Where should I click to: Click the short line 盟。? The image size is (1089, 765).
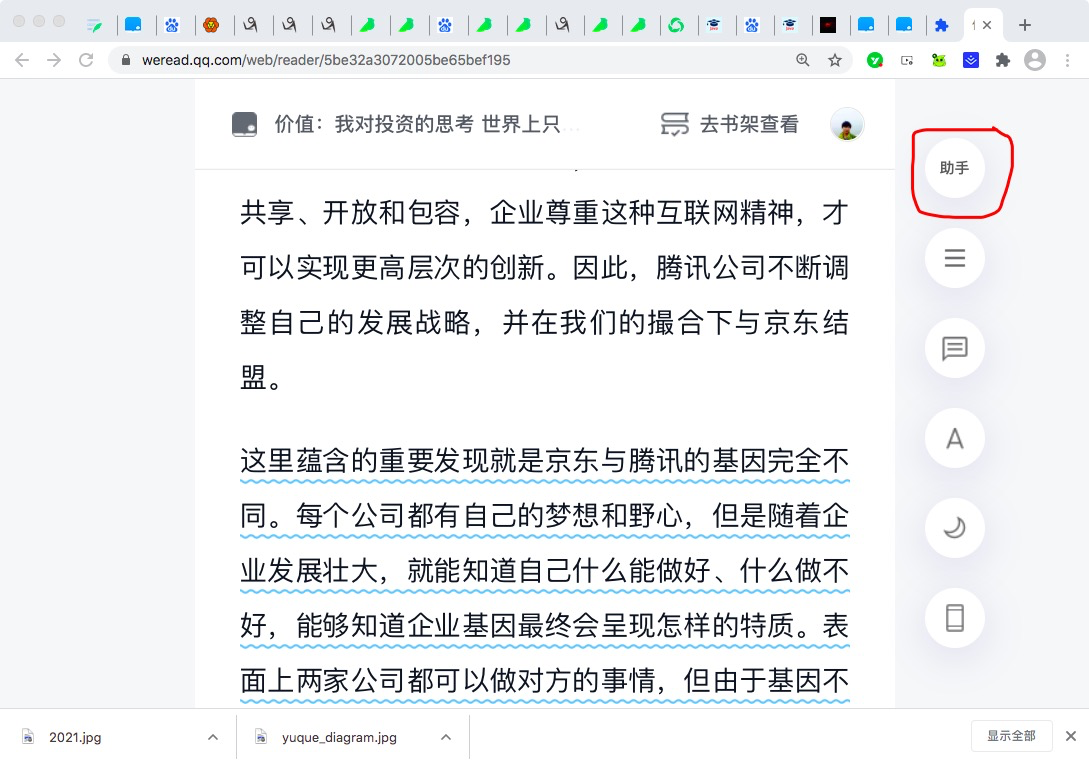260,378
